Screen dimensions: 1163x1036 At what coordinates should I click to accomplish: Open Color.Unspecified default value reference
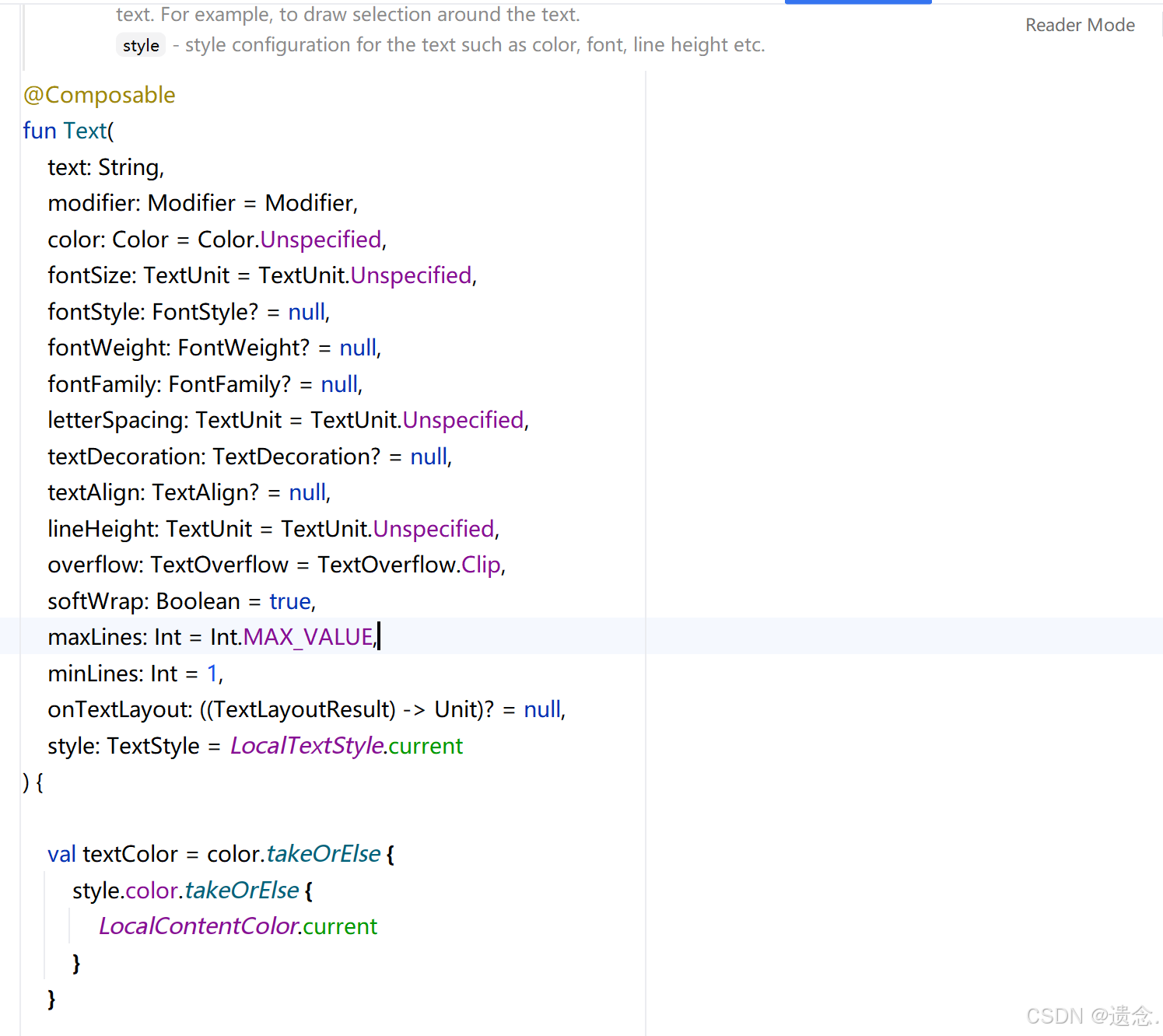pyautogui.click(x=321, y=239)
